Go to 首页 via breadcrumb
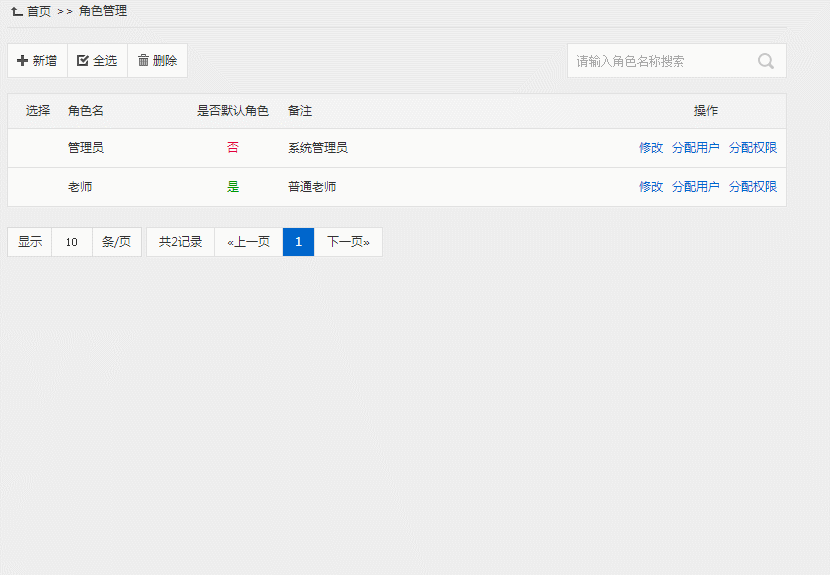The width and height of the screenshot is (830, 575). tap(39, 11)
